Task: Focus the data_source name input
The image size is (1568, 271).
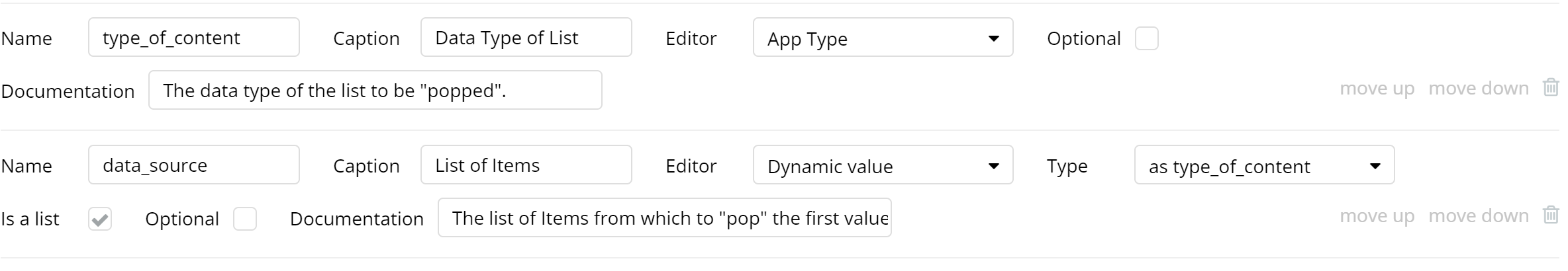Action: point(193,165)
